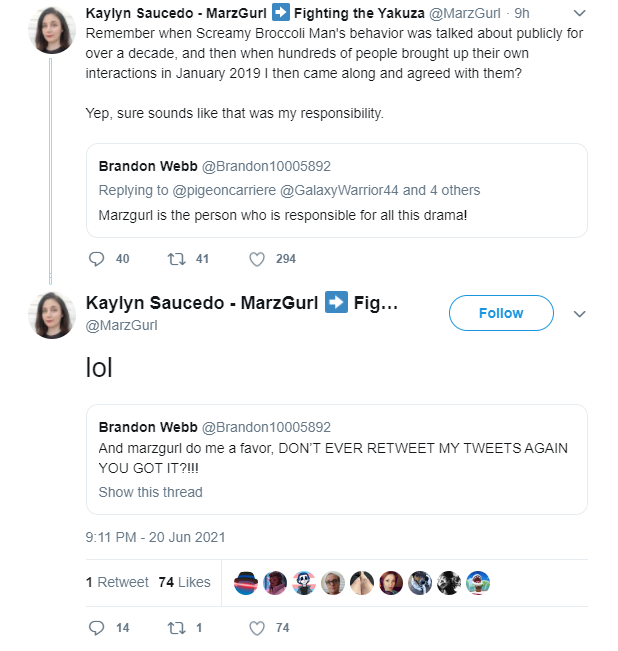This screenshot has height=651, width=618.
Task: Open the 9:11 PM - 20 Jun 2021 timestamp
Action: point(155,537)
